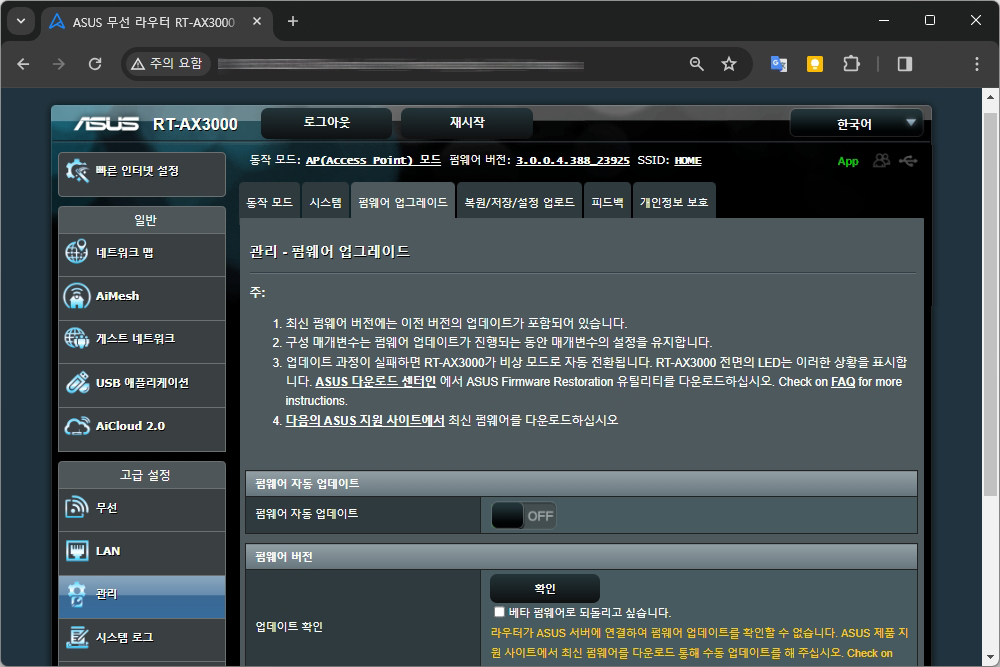This screenshot has height=667, width=1000.
Task: Click the 주의 요함 security warning
Action: point(167,64)
